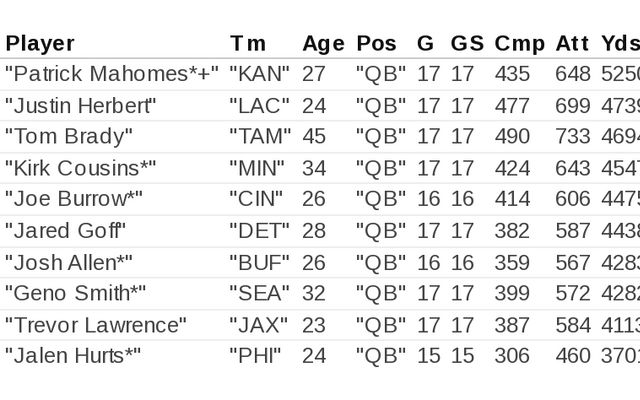Click the Att column header
This screenshot has width=640, height=400.
574,44
